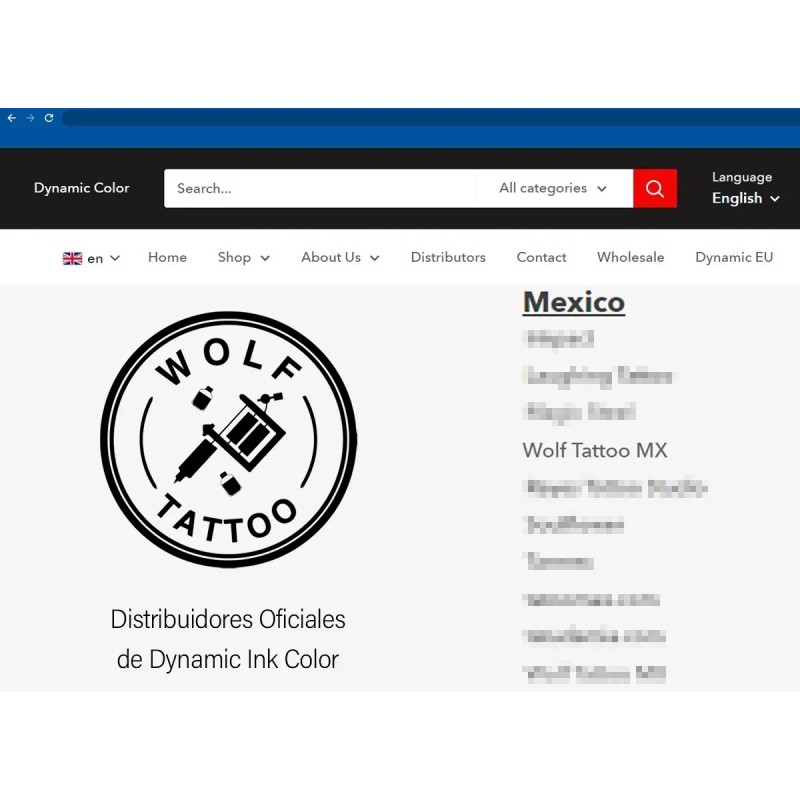This screenshot has height=800, width=800.
Task: Click the browser forward arrow
Action: 30,118
